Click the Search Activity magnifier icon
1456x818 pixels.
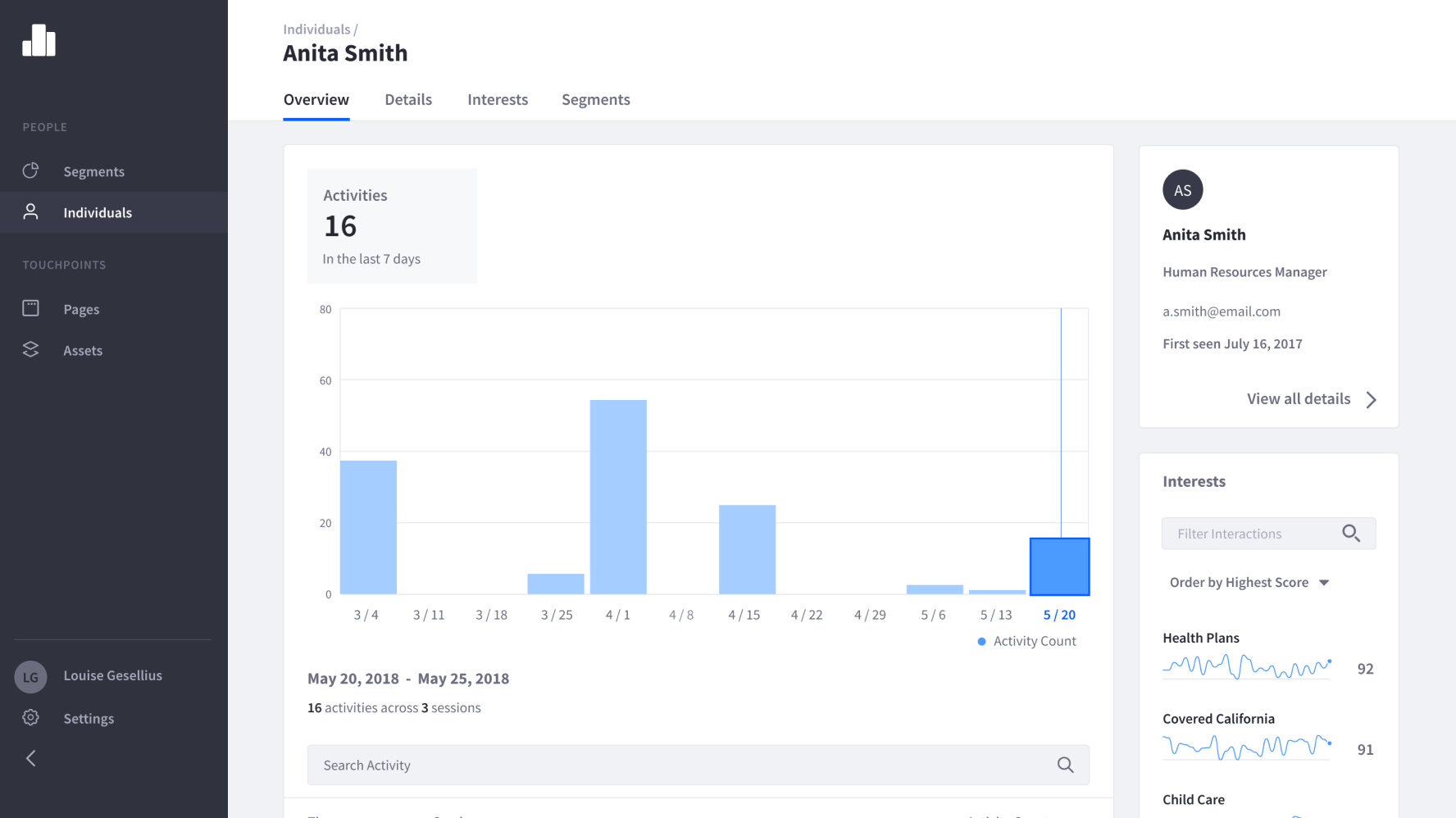[1065, 765]
